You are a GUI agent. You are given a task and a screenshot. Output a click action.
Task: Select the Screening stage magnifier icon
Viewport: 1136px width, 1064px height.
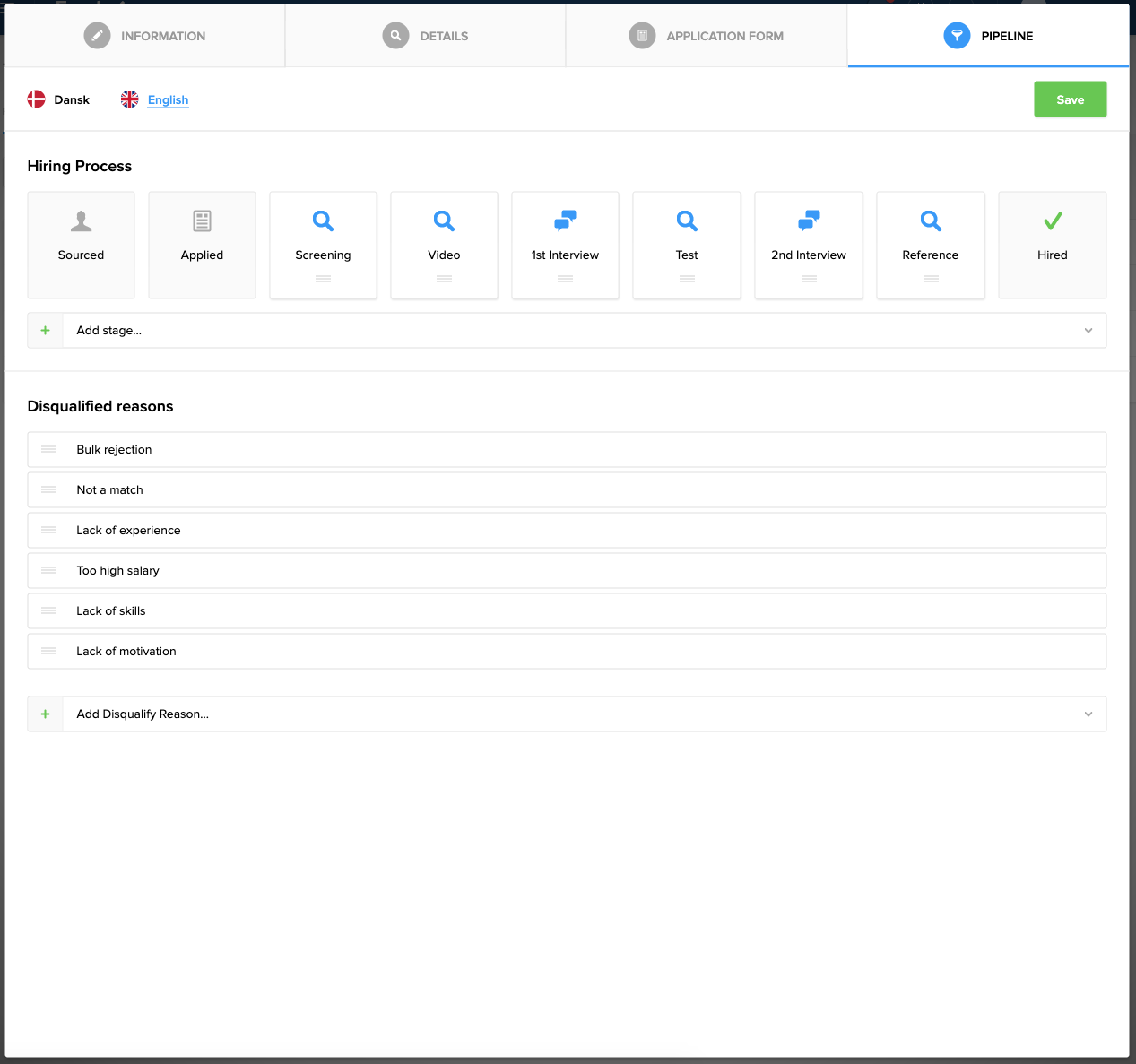pyautogui.click(x=323, y=221)
